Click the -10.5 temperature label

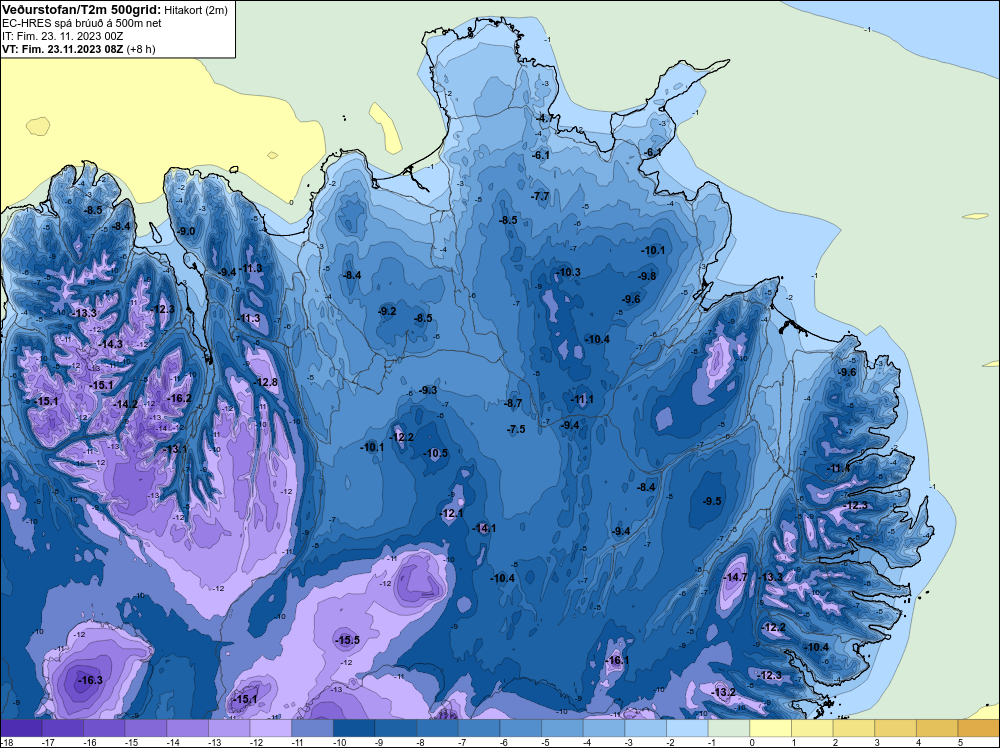[436, 453]
